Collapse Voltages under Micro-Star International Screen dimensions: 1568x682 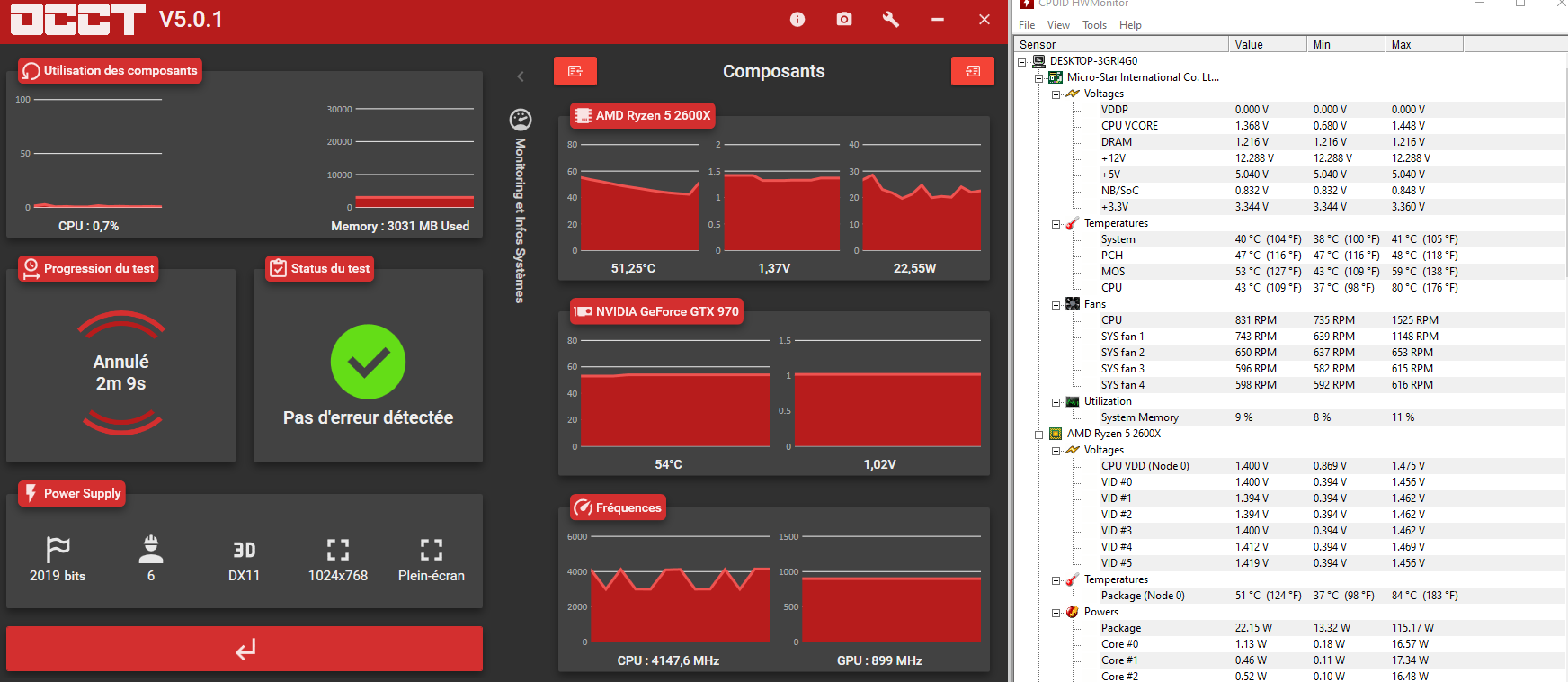coord(1056,94)
